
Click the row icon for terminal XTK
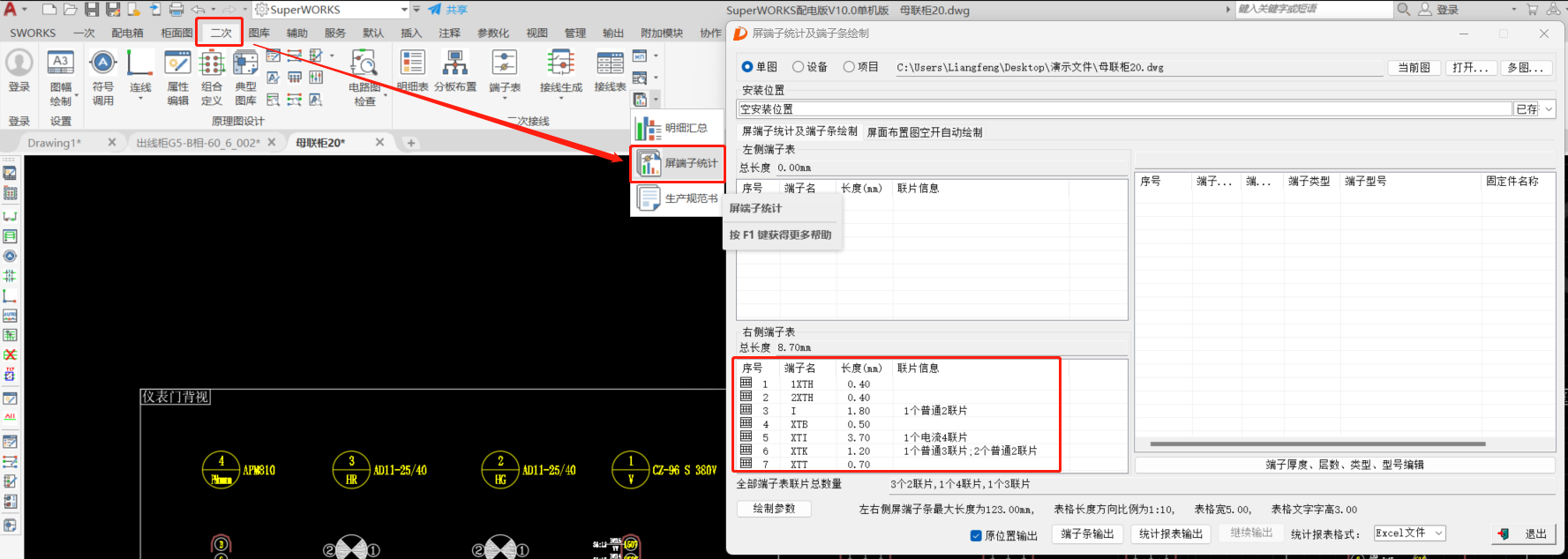pyautogui.click(x=746, y=451)
